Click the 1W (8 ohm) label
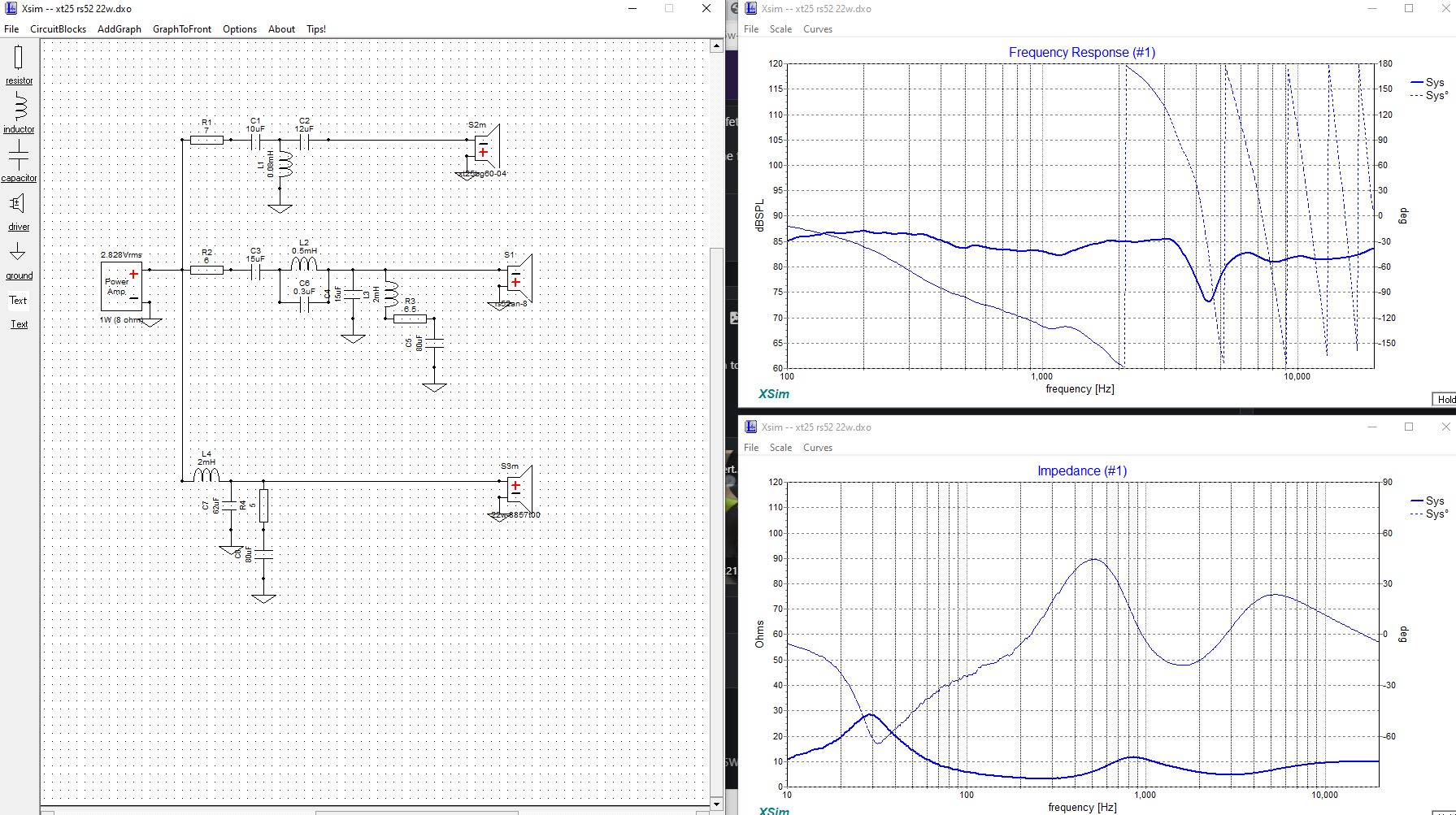Viewport: 1456px width, 815px height. coord(121,320)
